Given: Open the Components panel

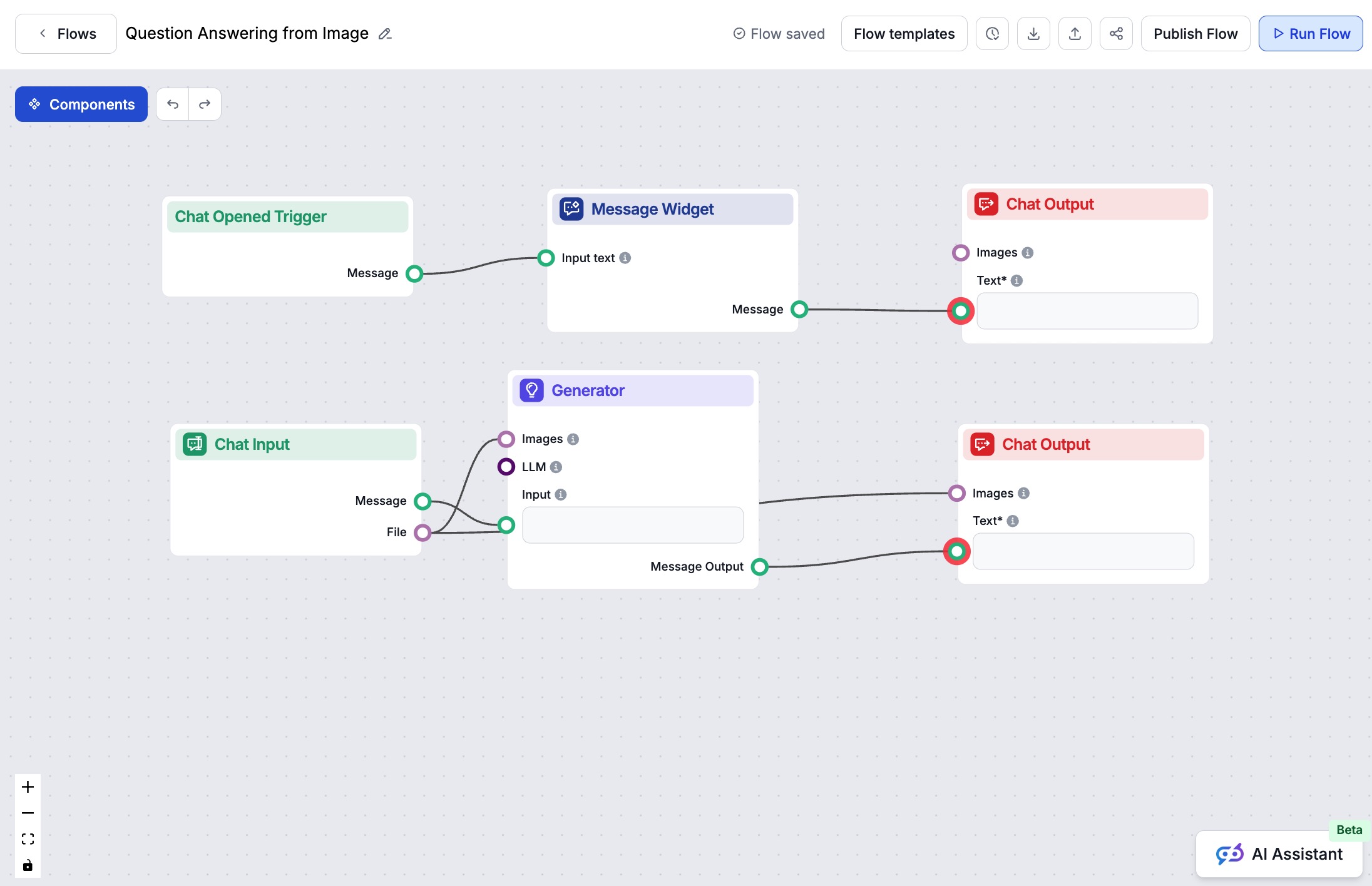Looking at the screenshot, I should pyautogui.click(x=81, y=104).
